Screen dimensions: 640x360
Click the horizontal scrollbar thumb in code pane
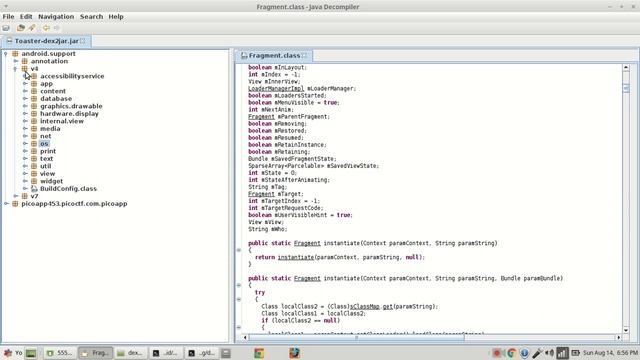pyautogui.click(x=356, y=338)
